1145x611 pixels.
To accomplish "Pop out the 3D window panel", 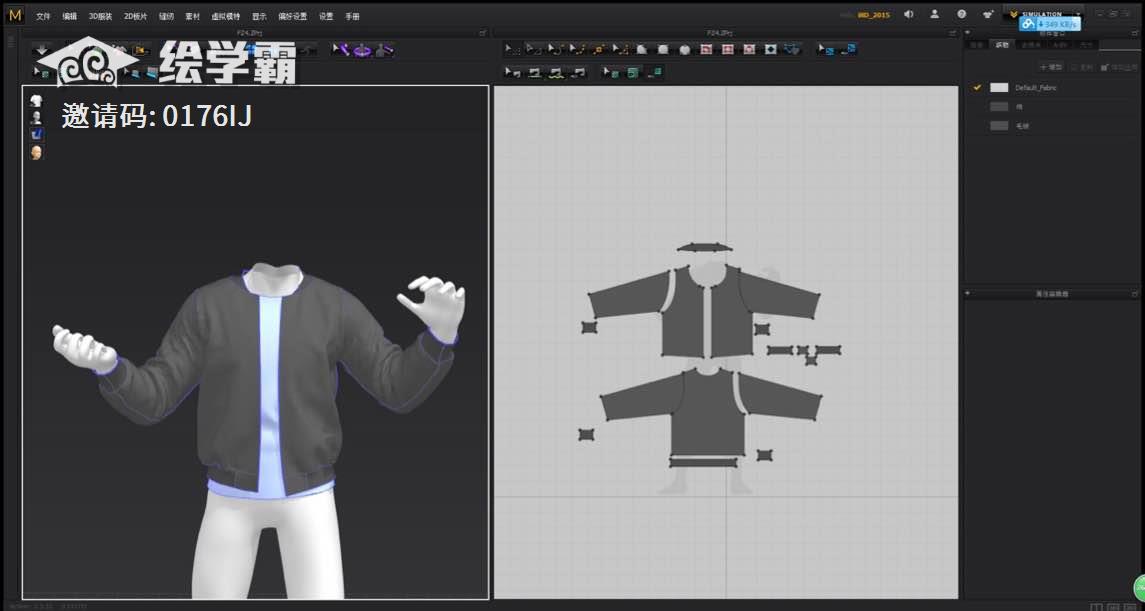I will tap(482, 33).
